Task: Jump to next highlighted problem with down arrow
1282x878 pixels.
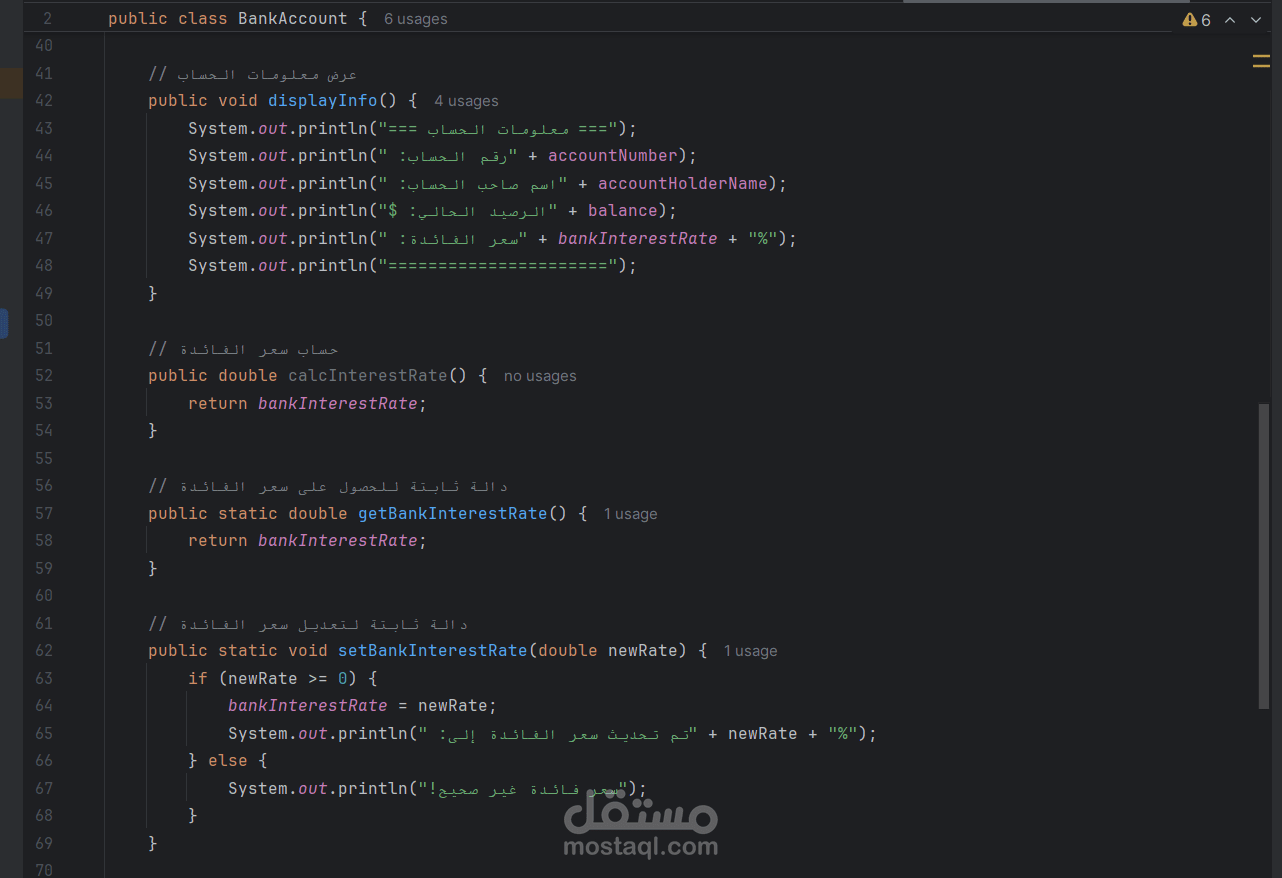Action: [x=1256, y=20]
